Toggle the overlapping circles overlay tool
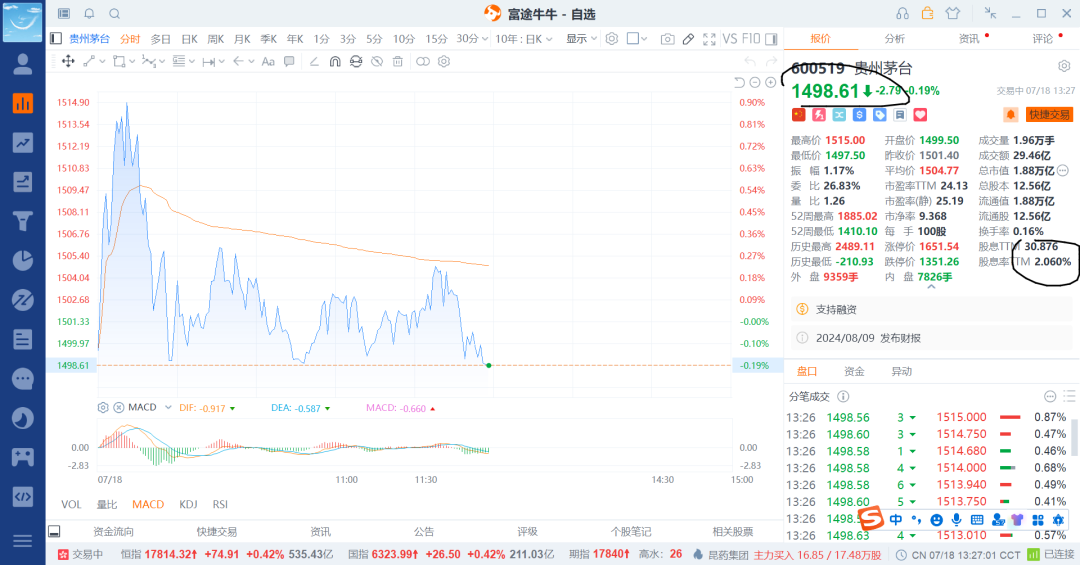The height and width of the screenshot is (565, 1080). coord(423,61)
